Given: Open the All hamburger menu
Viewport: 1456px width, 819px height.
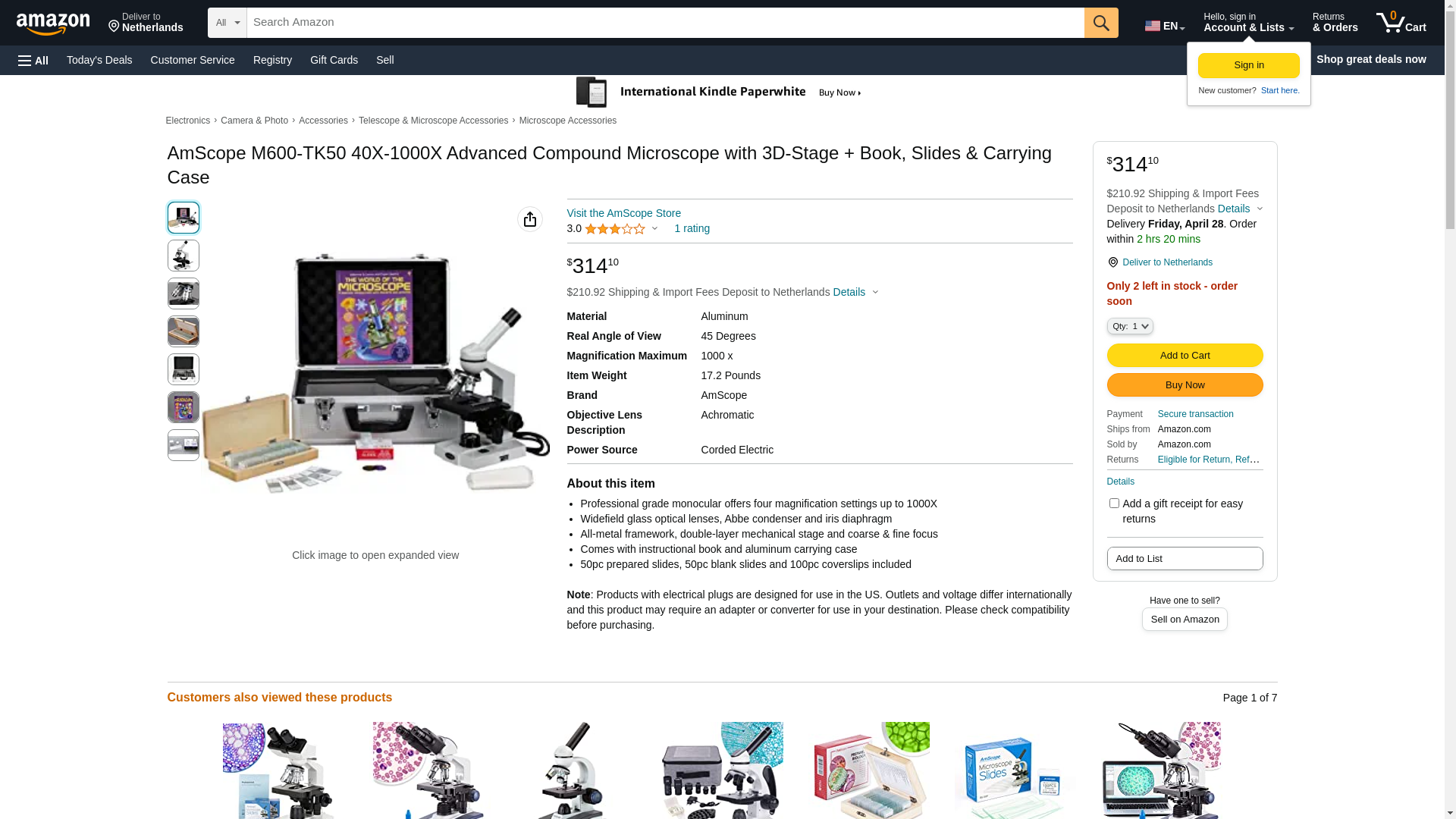Looking at the screenshot, I should coord(33,61).
